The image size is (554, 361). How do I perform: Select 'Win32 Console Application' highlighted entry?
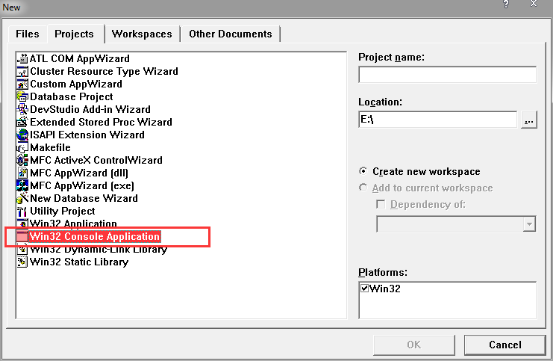(x=95, y=236)
